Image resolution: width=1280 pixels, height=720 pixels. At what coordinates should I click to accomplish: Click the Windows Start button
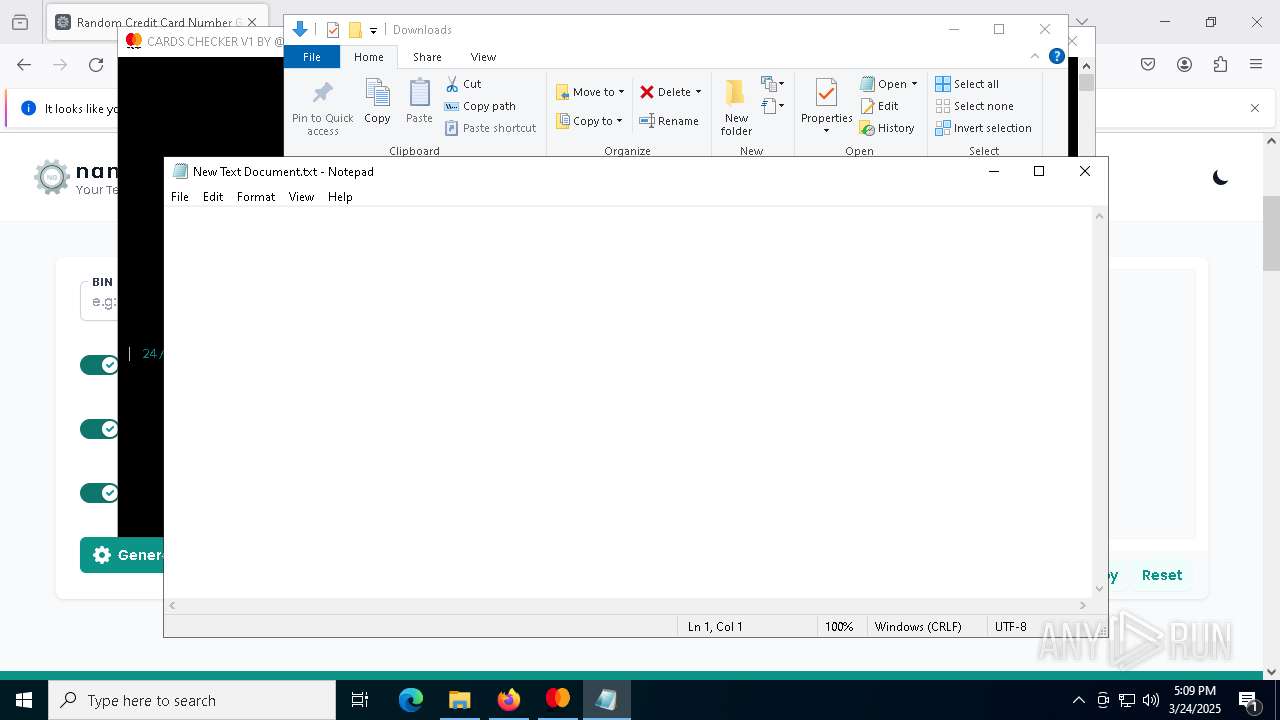[x=24, y=700]
